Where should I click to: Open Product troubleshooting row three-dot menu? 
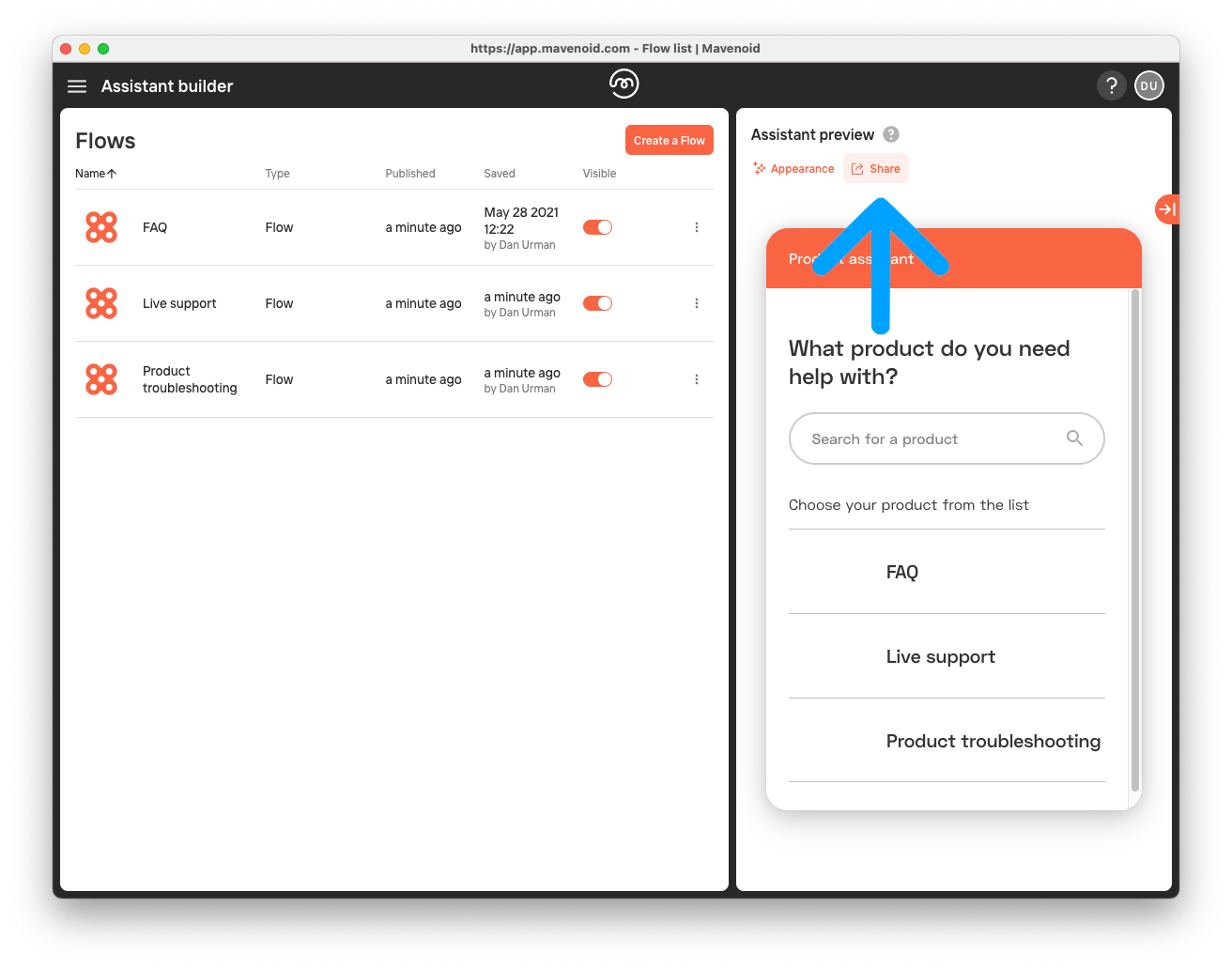[697, 379]
